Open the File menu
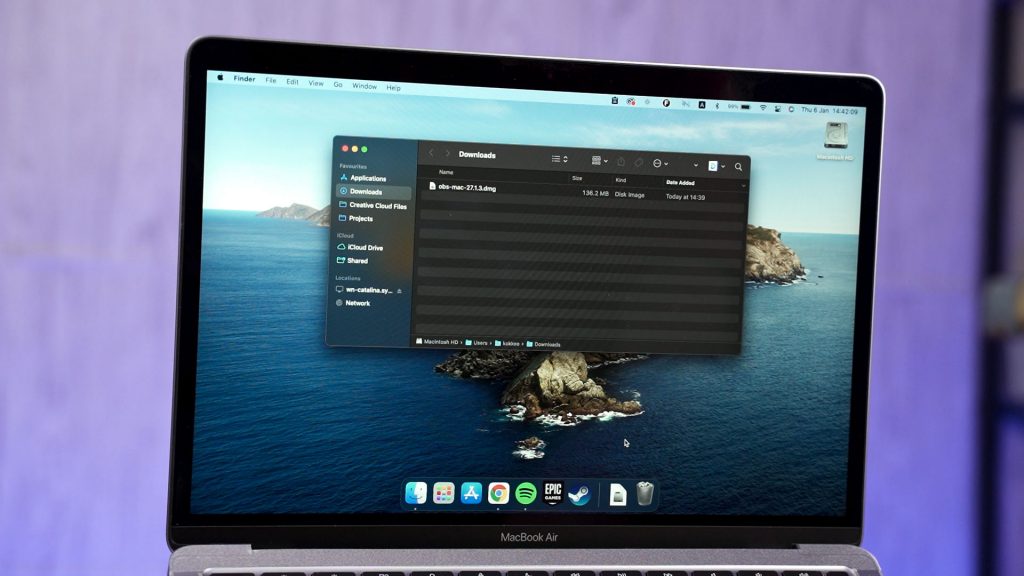This screenshot has height=576, width=1024. click(271, 80)
